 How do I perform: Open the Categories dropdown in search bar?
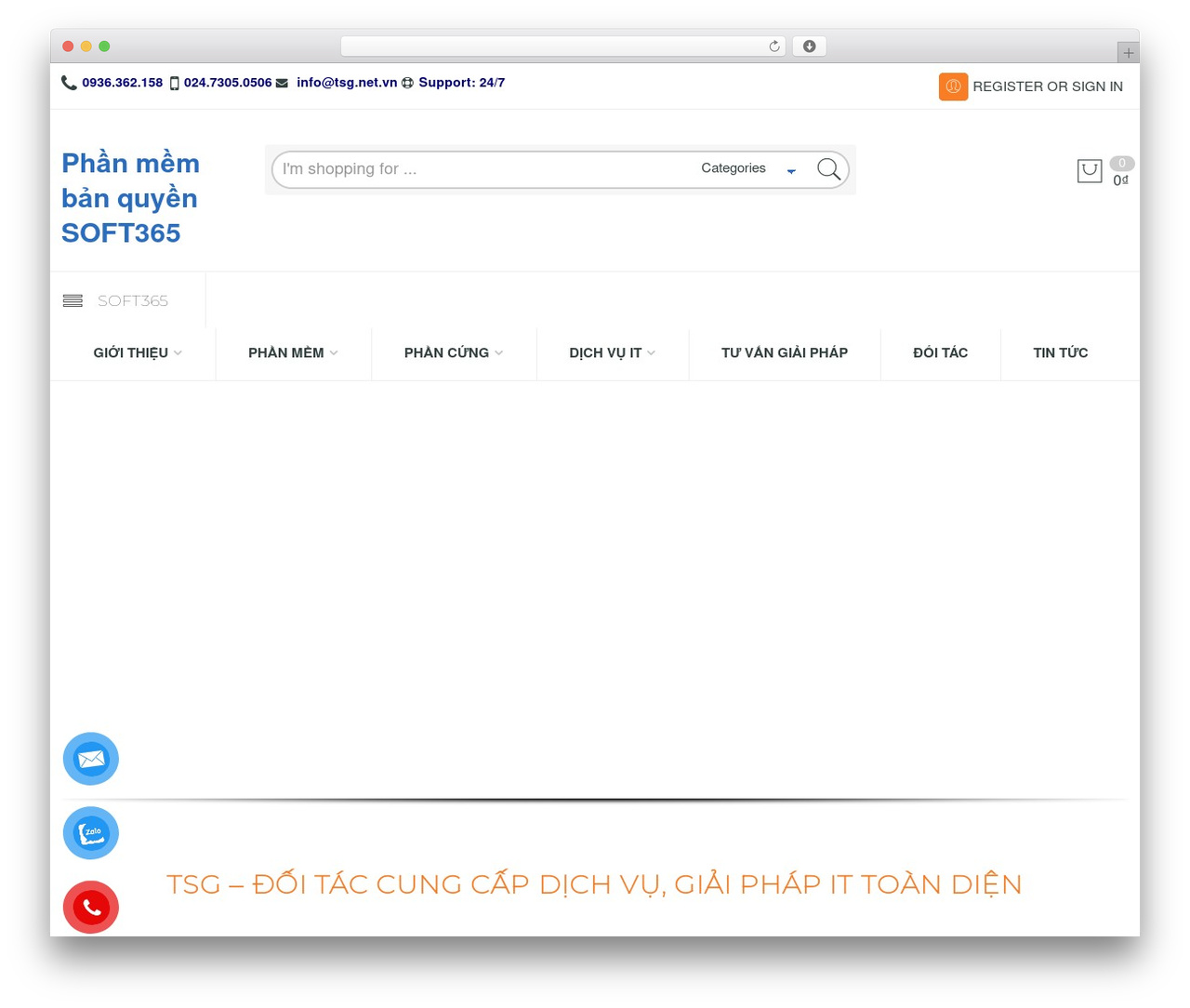point(748,168)
